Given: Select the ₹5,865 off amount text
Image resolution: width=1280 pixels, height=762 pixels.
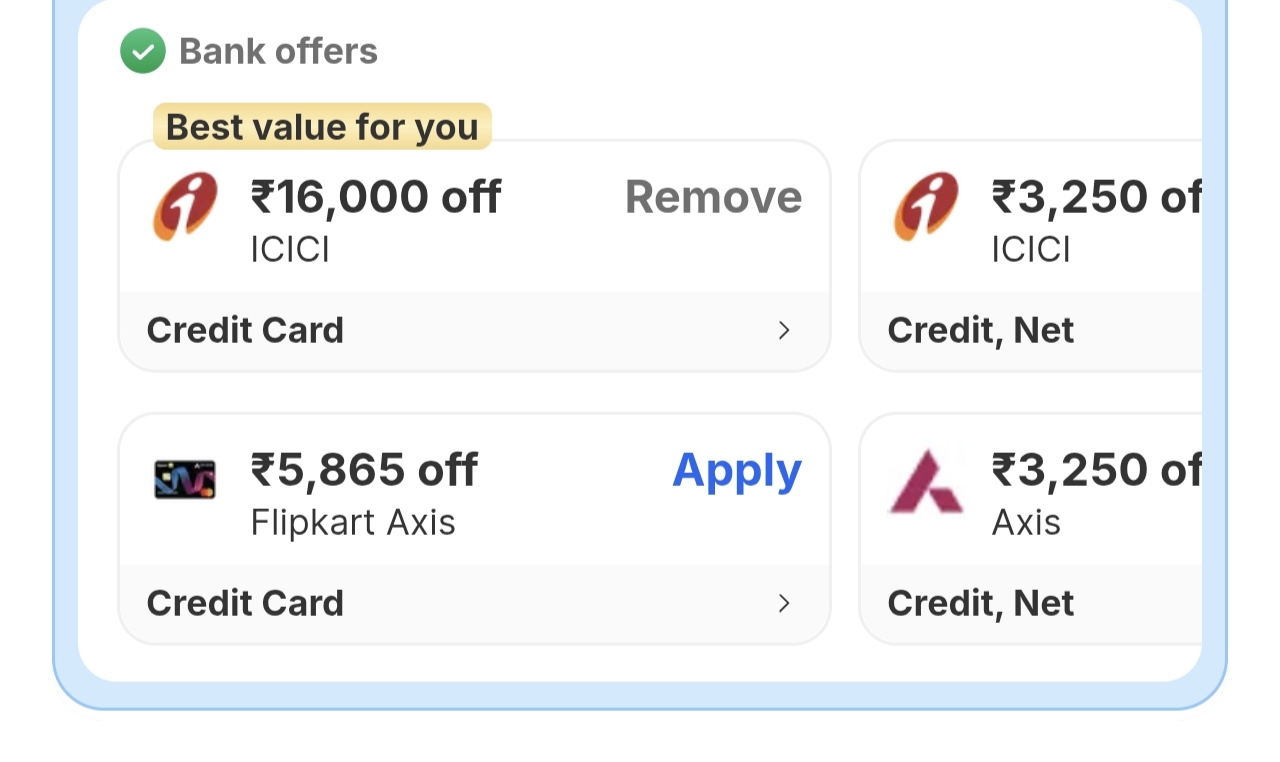Looking at the screenshot, I should pos(364,470).
